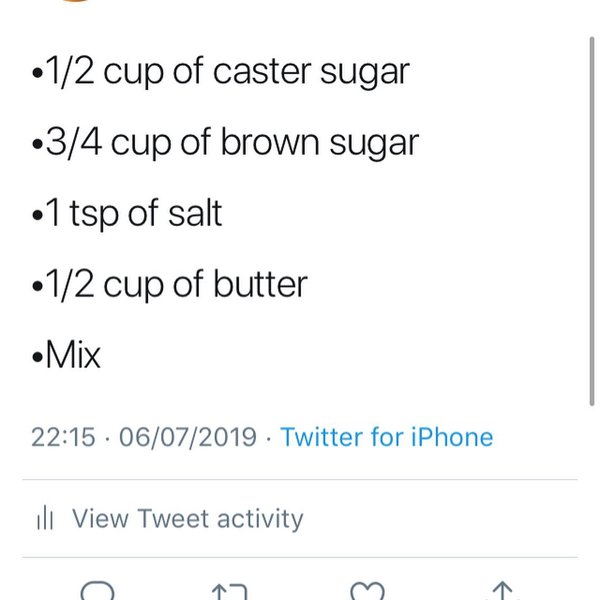Tap the reply speech bubble icon

tap(97, 592)
